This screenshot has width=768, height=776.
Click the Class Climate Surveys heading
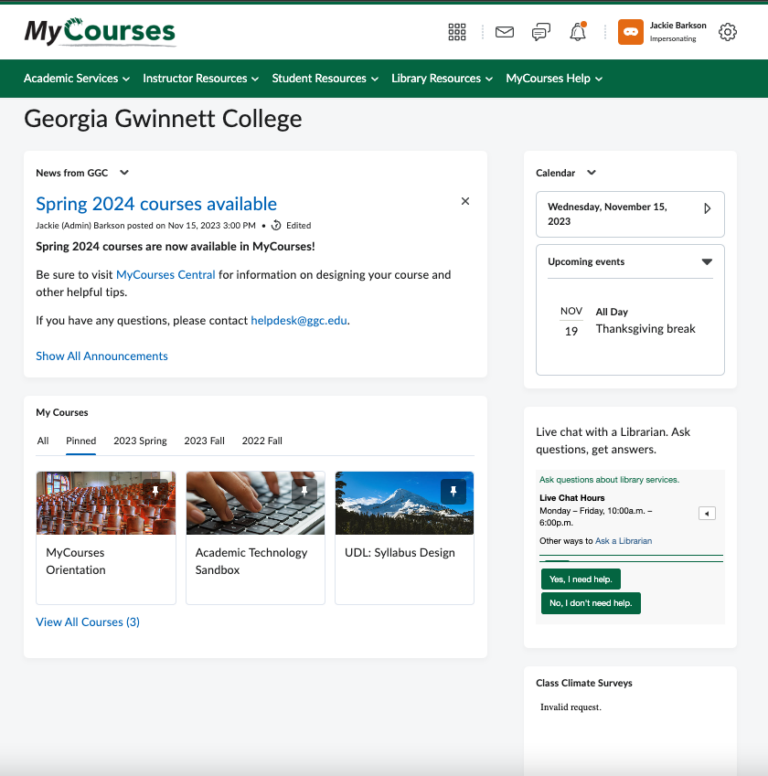point(584,683)
